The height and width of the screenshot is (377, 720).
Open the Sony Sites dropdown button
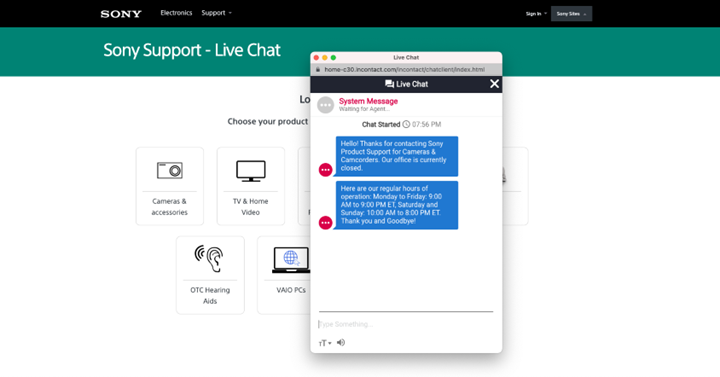[x=571, y=14]
